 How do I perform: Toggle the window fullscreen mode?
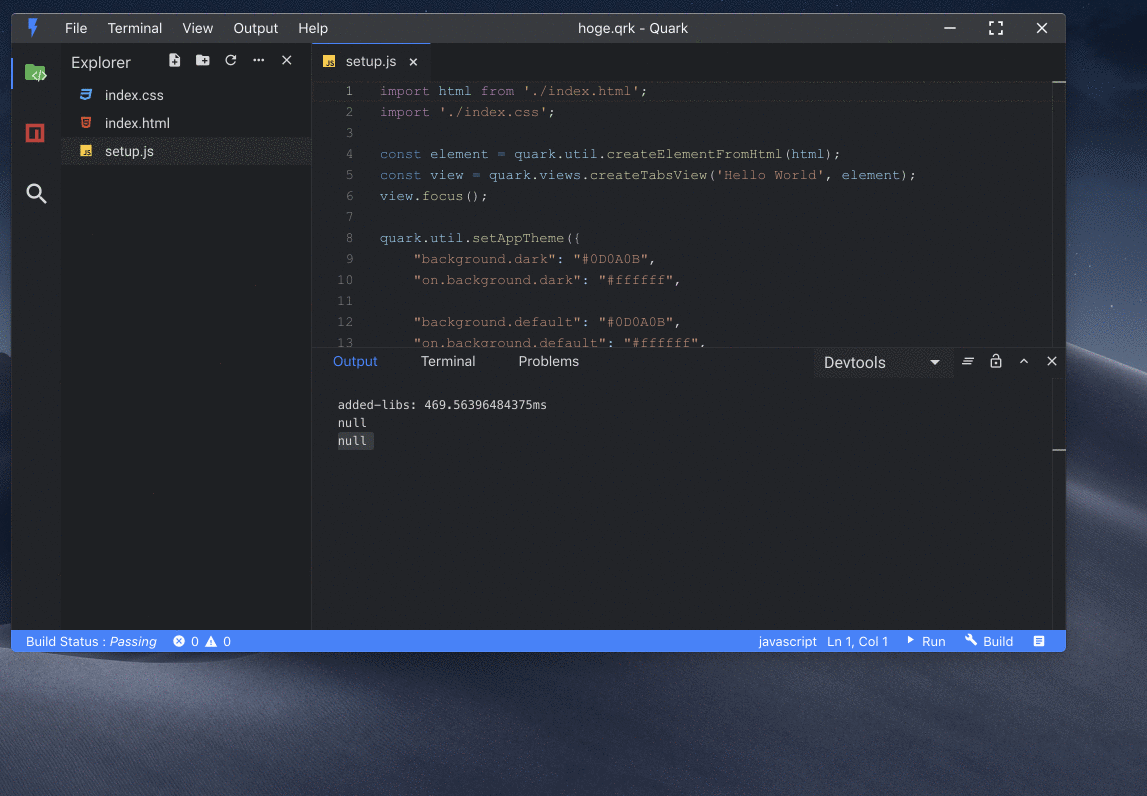(995, 28)
